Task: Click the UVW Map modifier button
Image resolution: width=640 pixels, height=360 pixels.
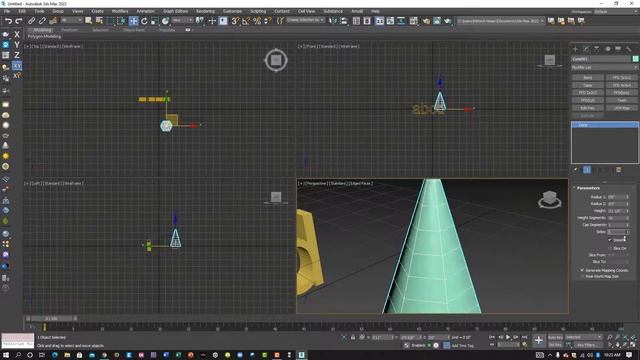Action: tap(622, 108)
